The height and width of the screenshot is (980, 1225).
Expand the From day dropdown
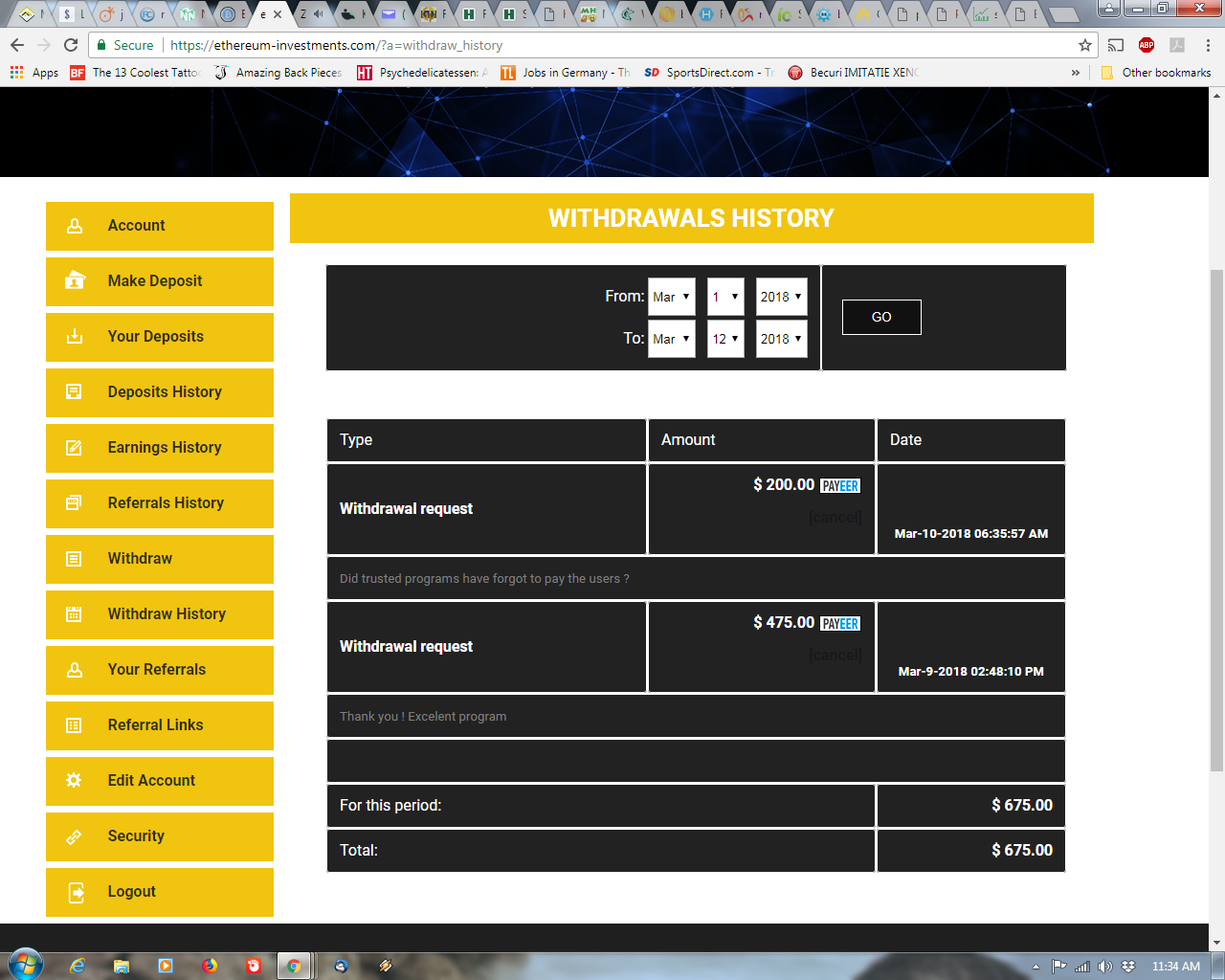[725, 297]
